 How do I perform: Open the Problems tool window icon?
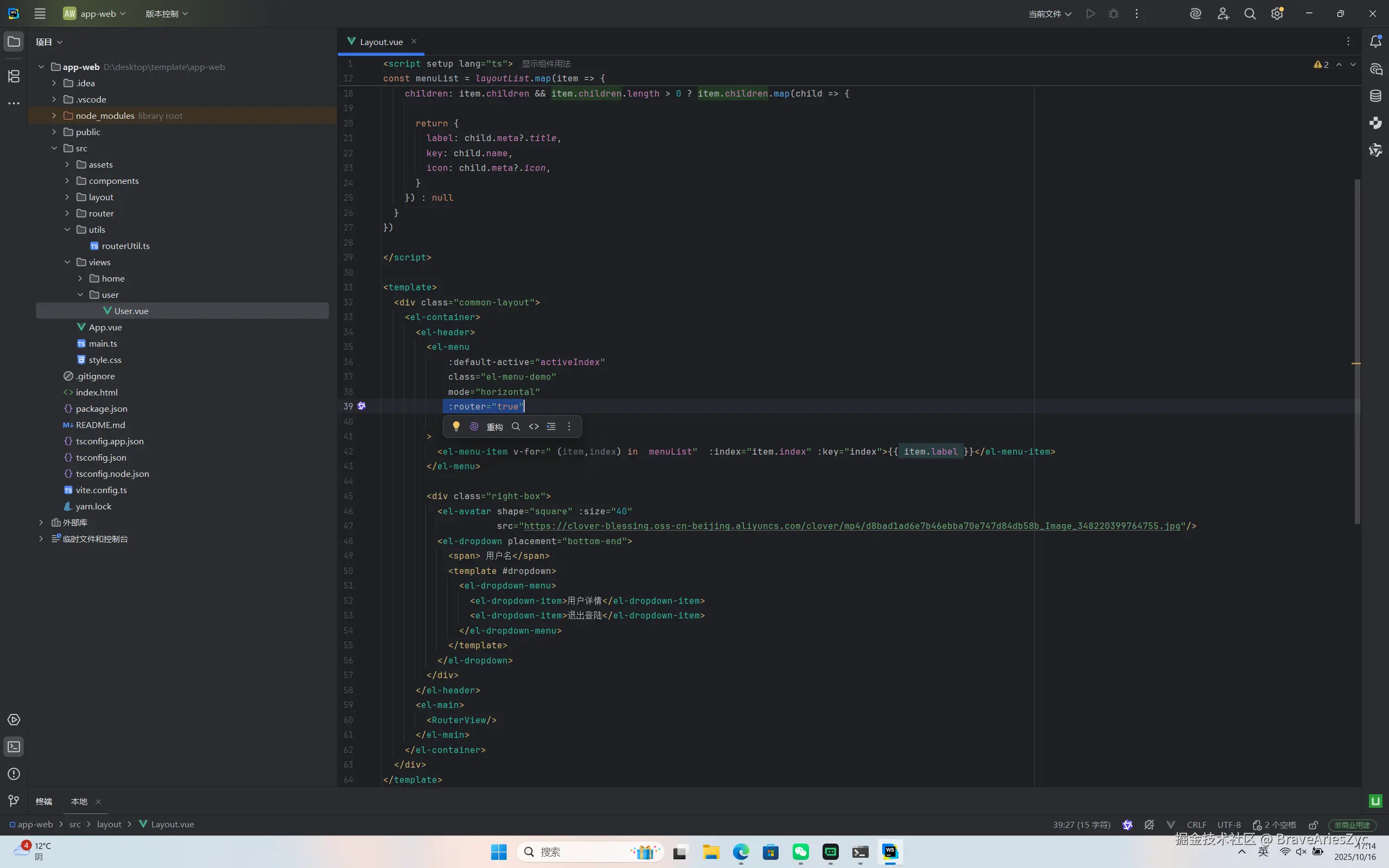(14, 774)
